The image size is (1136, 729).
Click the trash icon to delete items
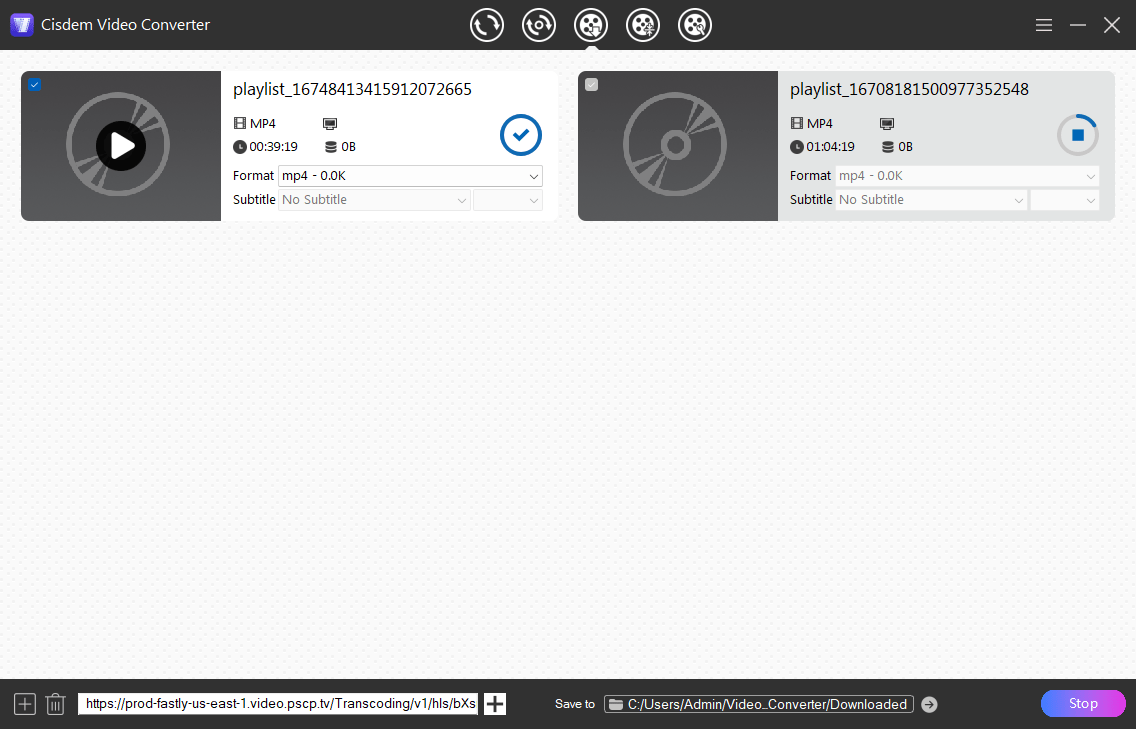(56, 704)
